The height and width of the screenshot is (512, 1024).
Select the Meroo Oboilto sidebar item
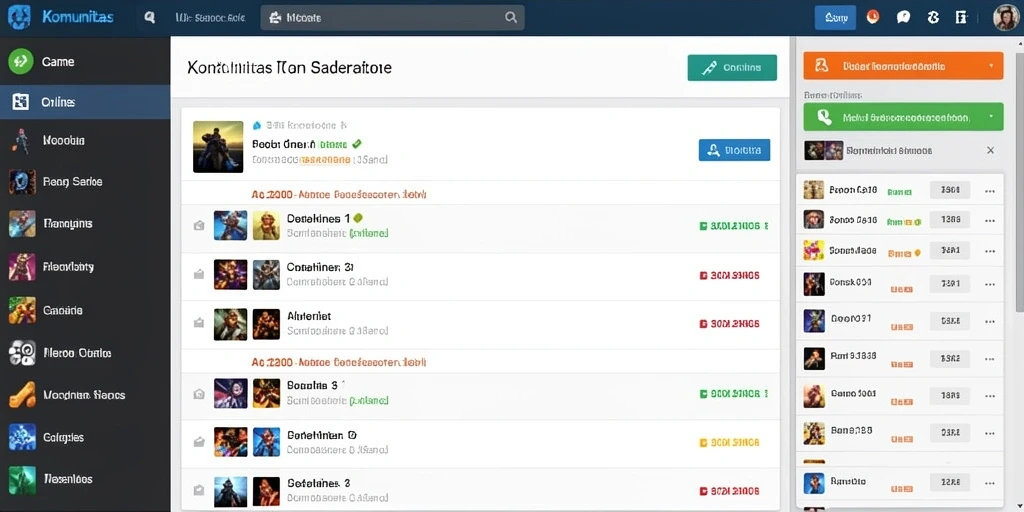coord(85,353)
